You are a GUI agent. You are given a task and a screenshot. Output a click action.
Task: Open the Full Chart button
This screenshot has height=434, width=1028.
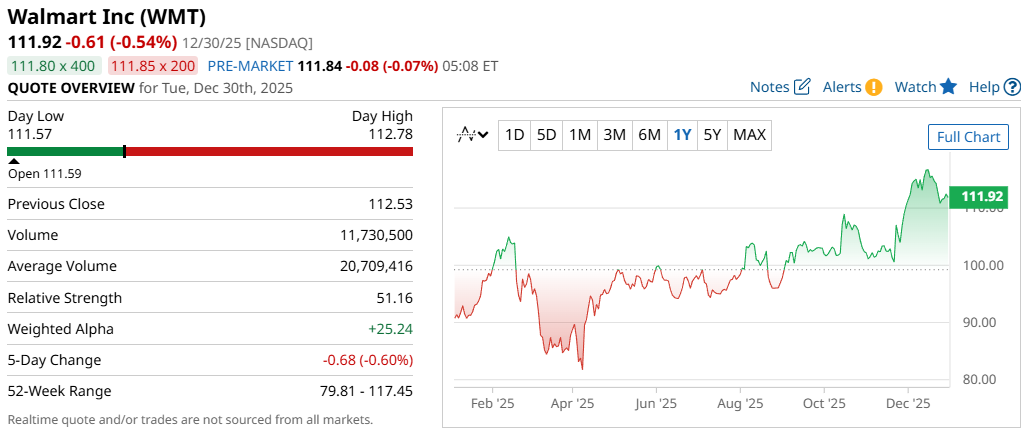click(x=968, y=137)
